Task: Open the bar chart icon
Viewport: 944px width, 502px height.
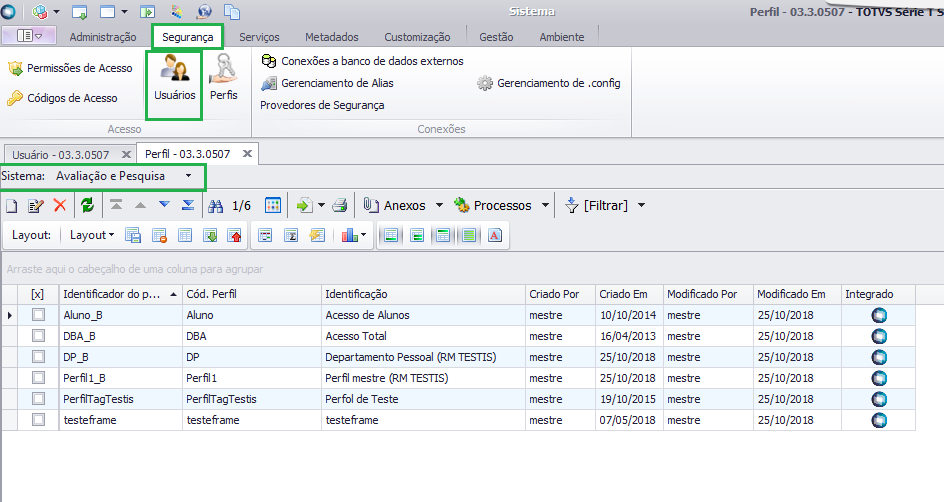Action: click(x=349, y=235)
